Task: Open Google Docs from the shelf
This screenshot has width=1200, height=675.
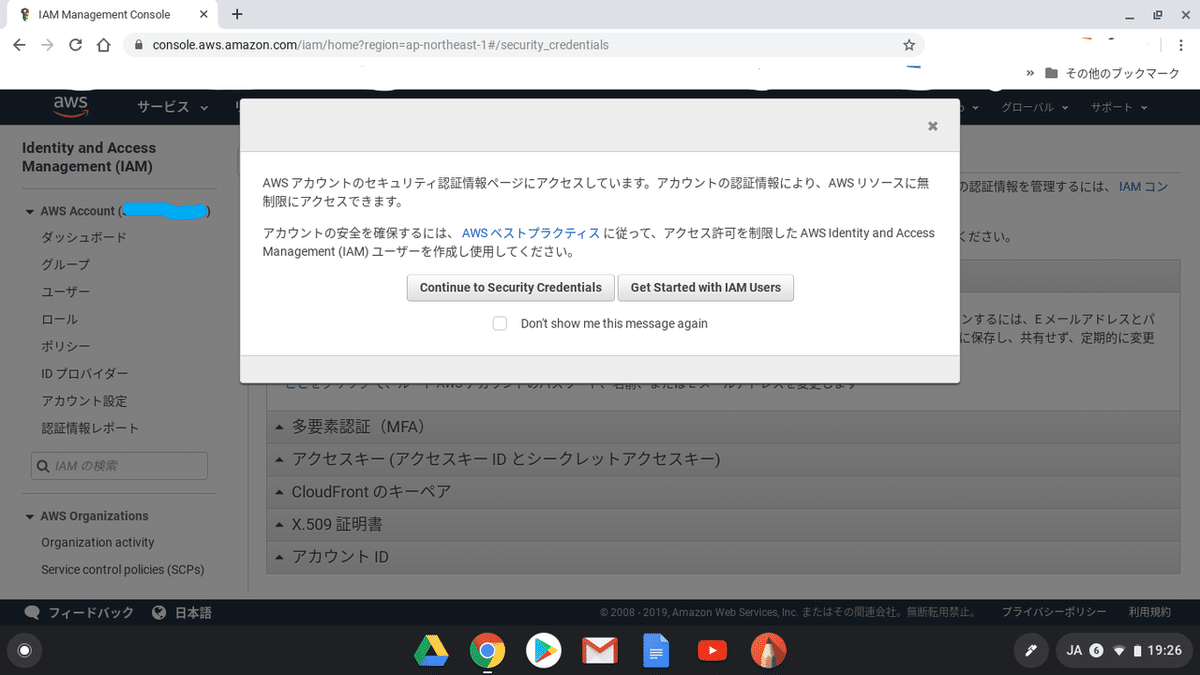Action: (656, 651)
